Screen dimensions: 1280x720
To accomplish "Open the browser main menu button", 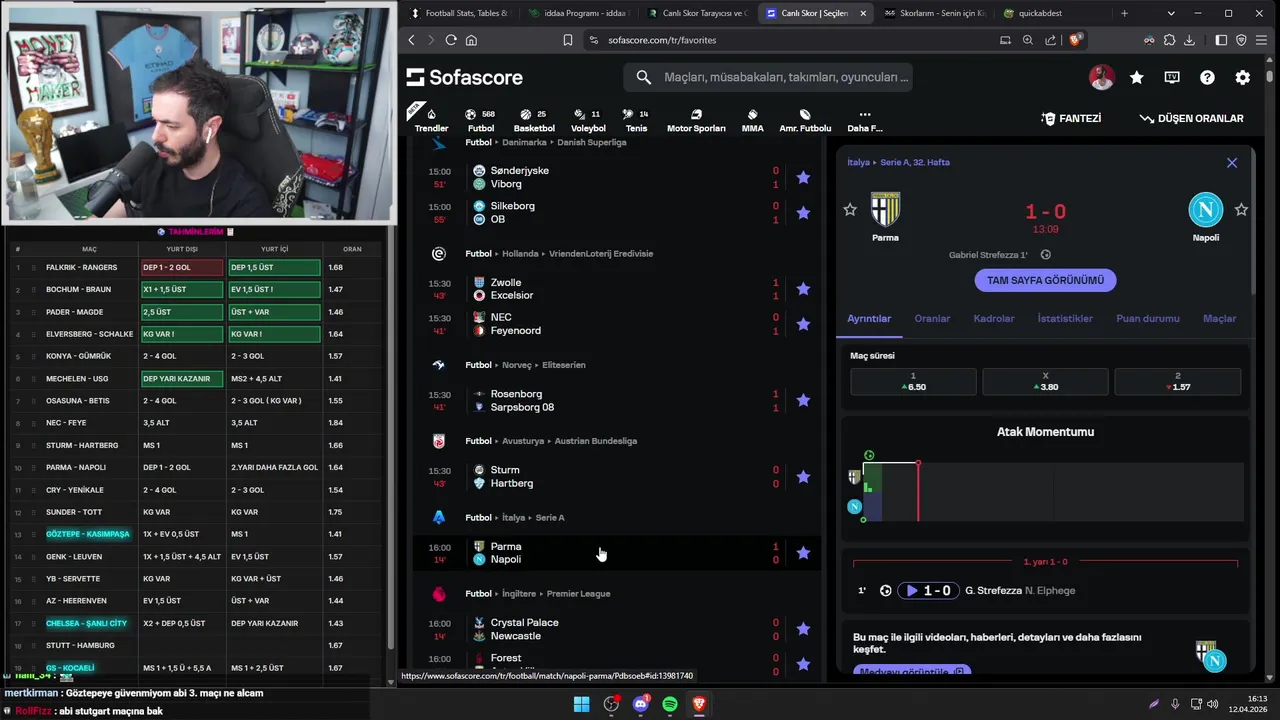I will (1261, 40).
